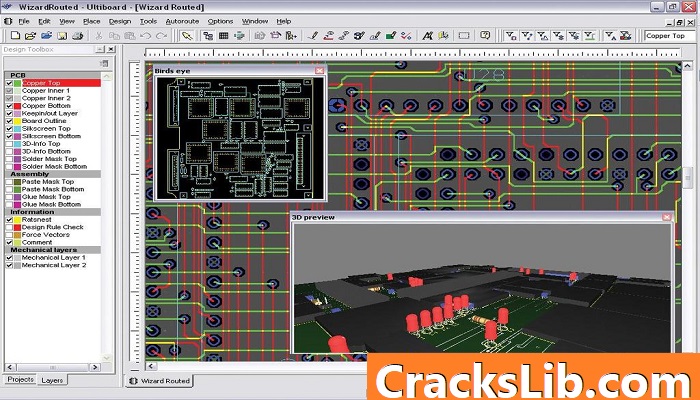Click the Keepin/out Layer color swatch

coord(17,113)
